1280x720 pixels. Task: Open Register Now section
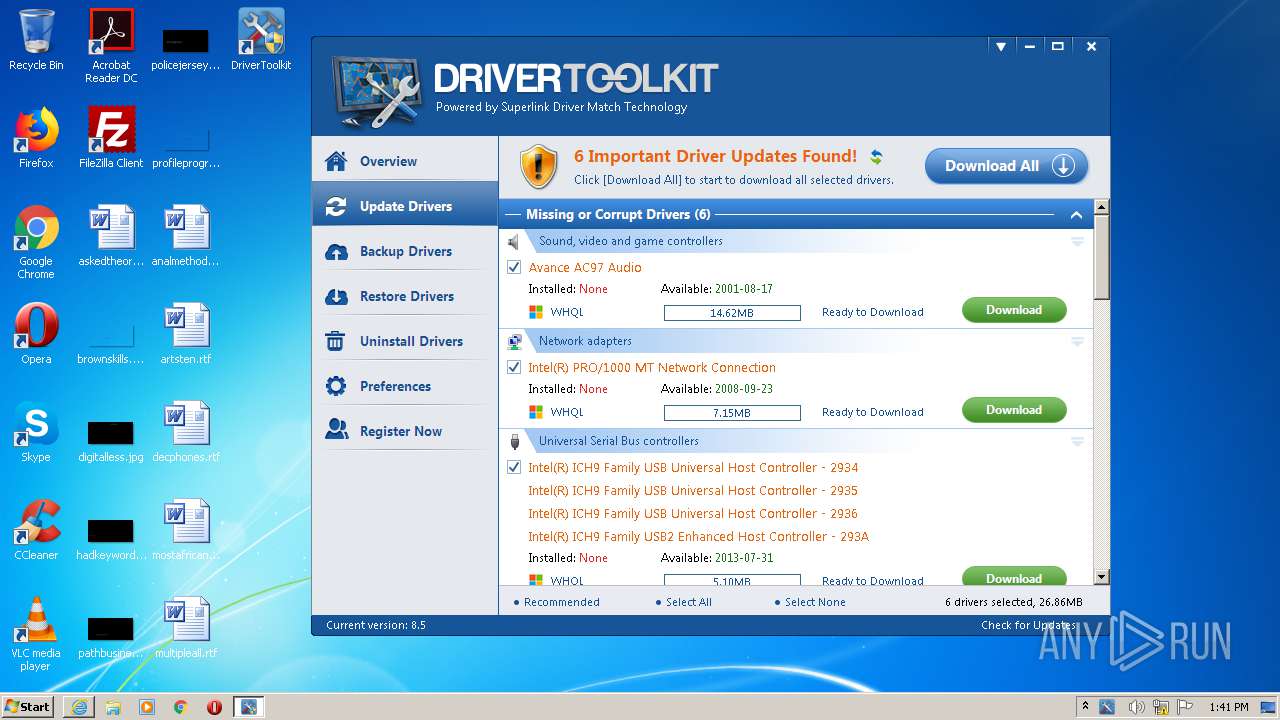point(405,431)
